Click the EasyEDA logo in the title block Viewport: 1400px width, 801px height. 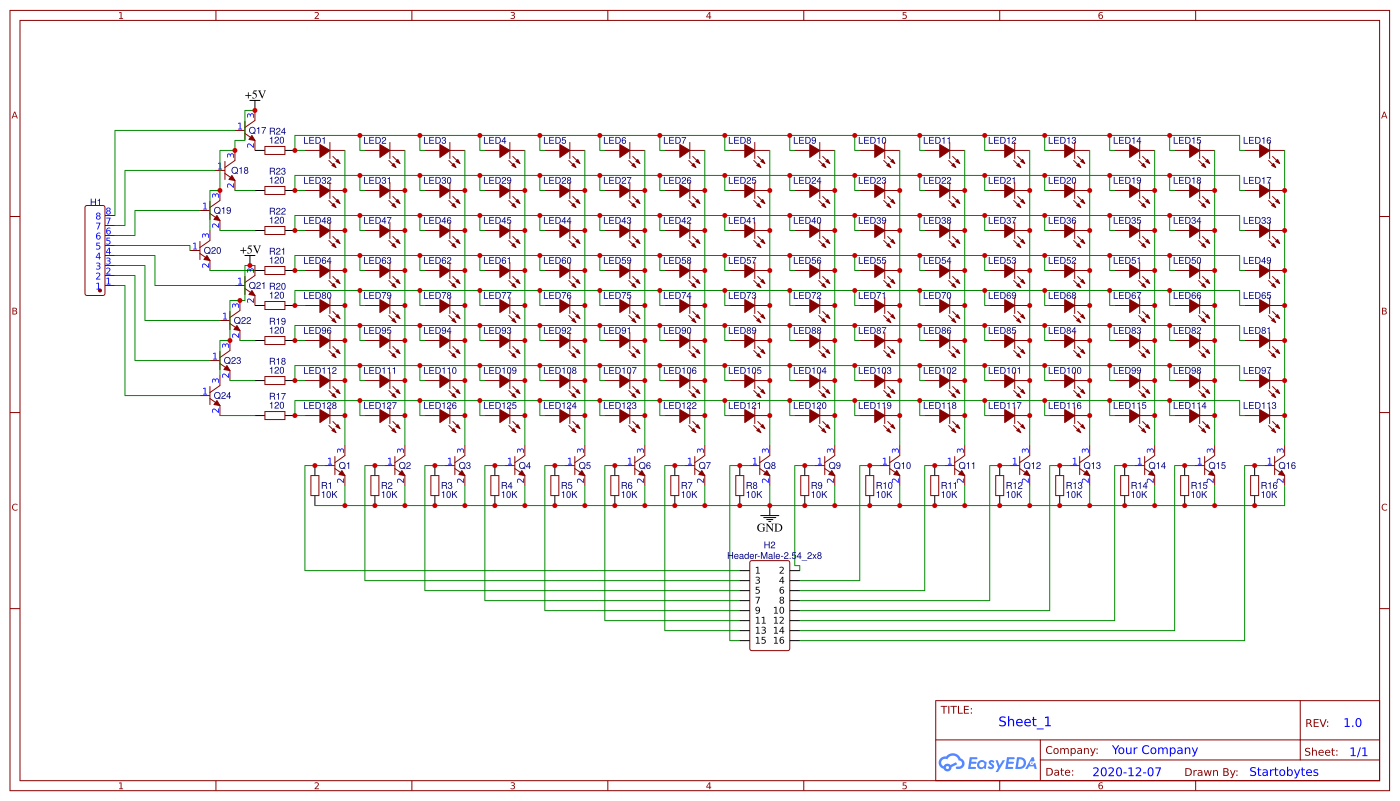pyautogui.click(x=988, y=761)
